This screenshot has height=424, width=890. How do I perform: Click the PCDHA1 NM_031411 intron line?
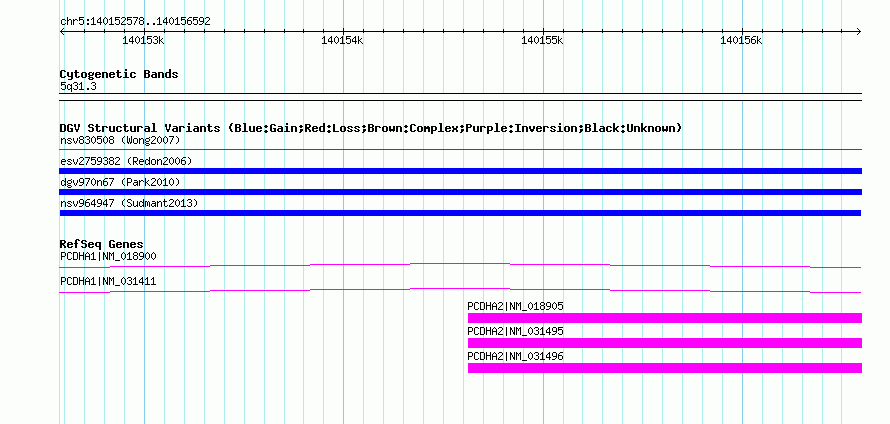tap(460, 290)
